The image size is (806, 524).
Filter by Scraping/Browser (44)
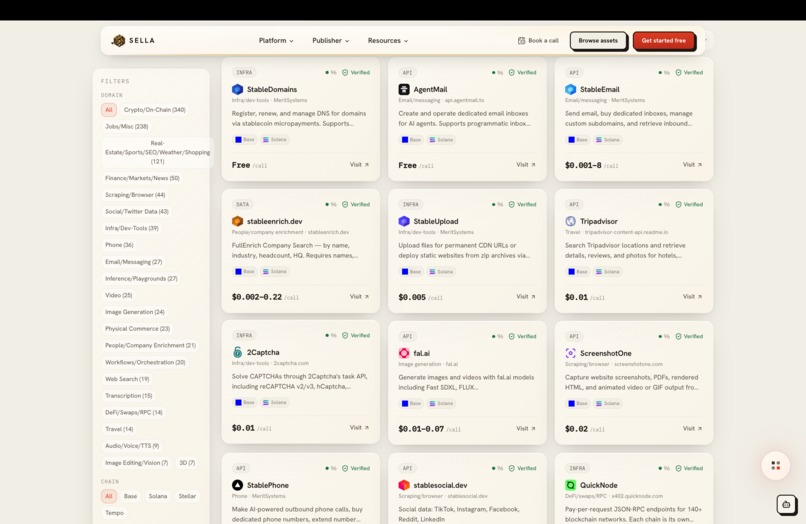[135, 195]
